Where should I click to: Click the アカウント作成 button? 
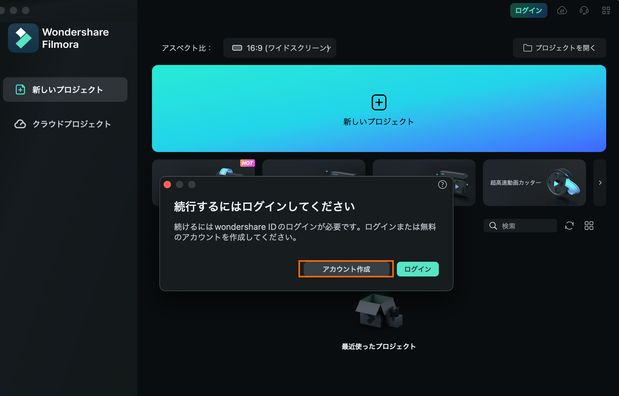click(346, 269)
